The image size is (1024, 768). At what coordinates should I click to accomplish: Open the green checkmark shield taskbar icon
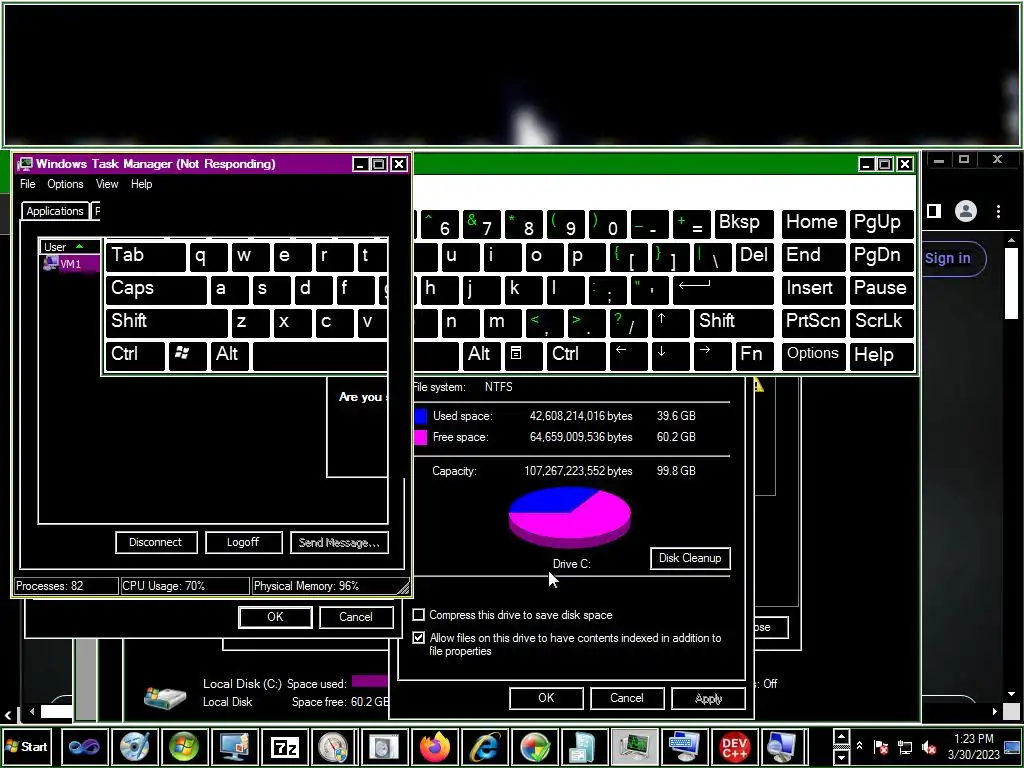[x=534, y=746]
